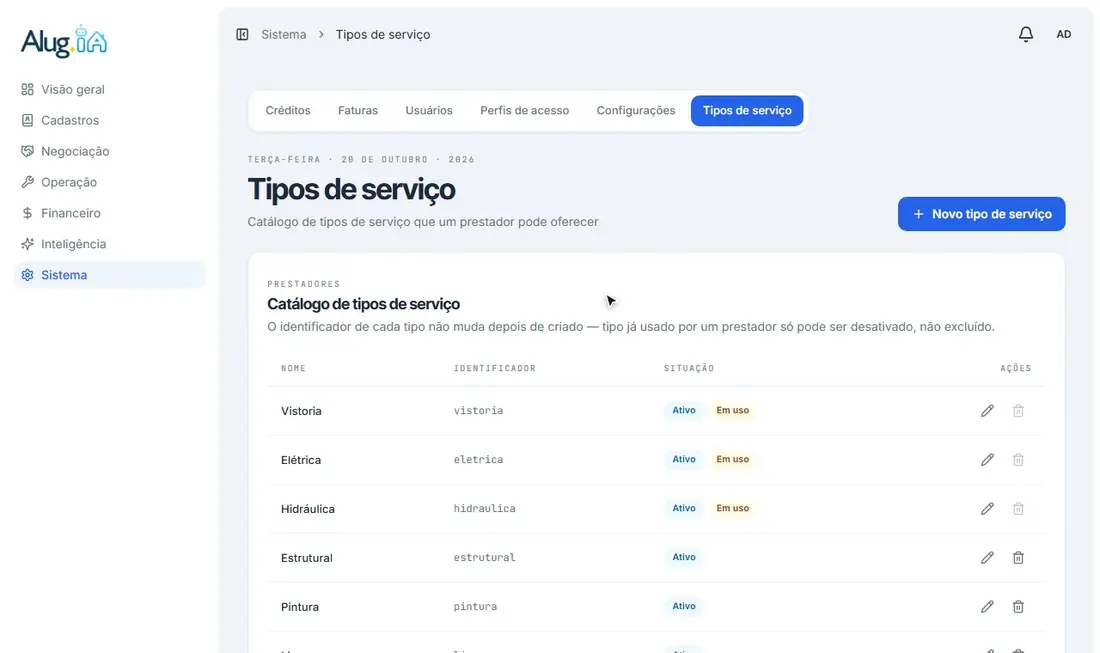Screen dimensions: 1100x653
Task: Click the Pintura name cell
Action: pos(300,607)
